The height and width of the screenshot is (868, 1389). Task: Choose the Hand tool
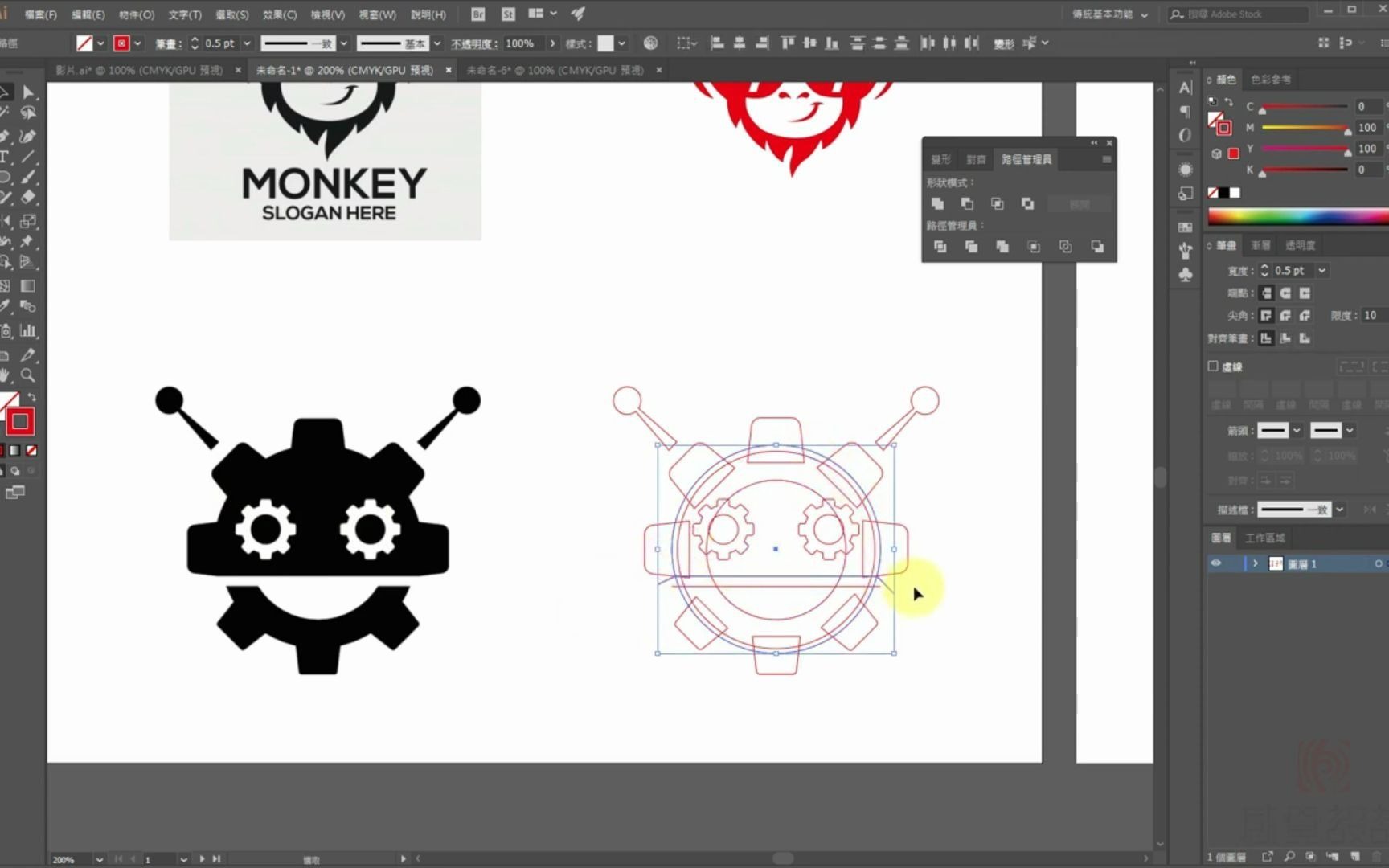6,375
